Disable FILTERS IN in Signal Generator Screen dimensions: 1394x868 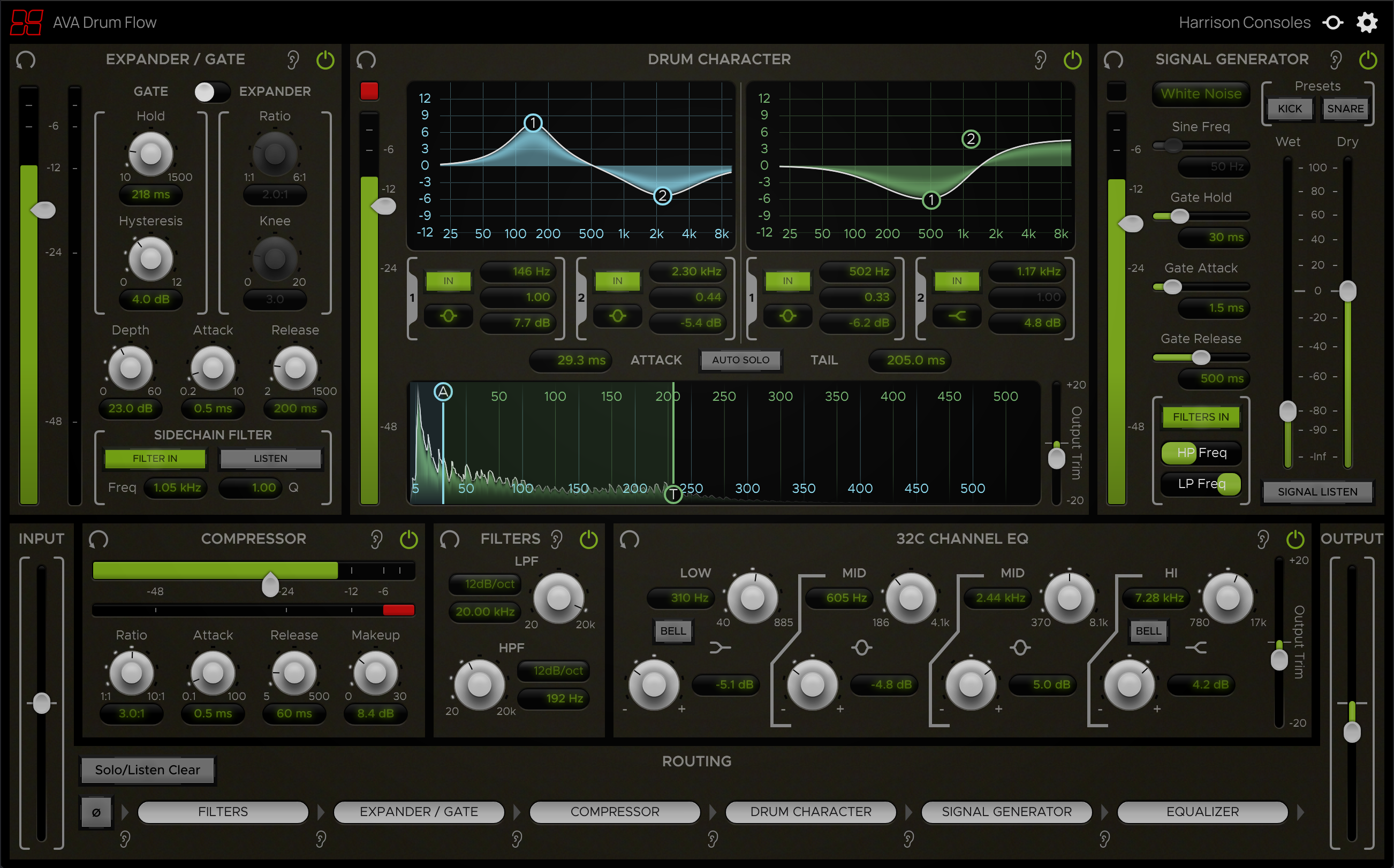[1201, 417]
